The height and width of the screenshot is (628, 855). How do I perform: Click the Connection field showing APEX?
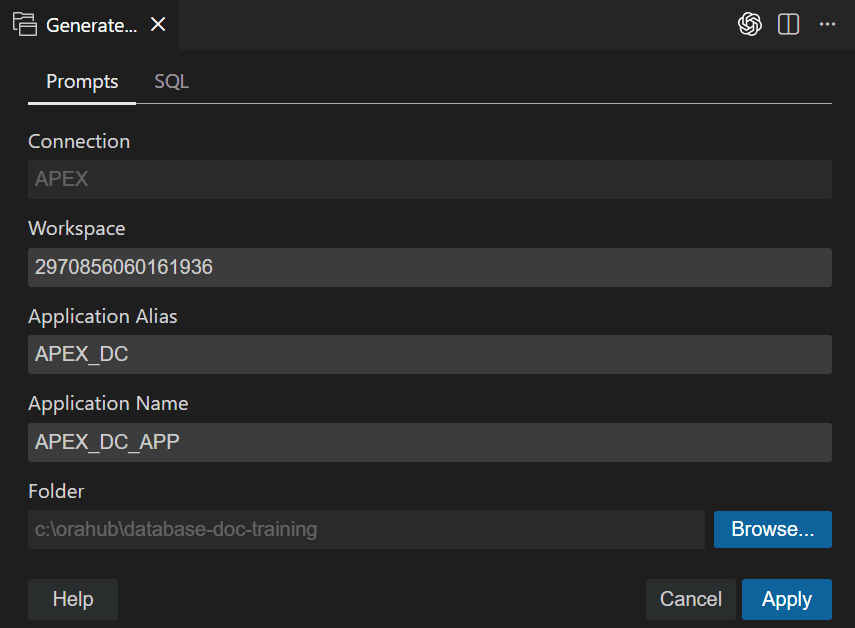430,179
